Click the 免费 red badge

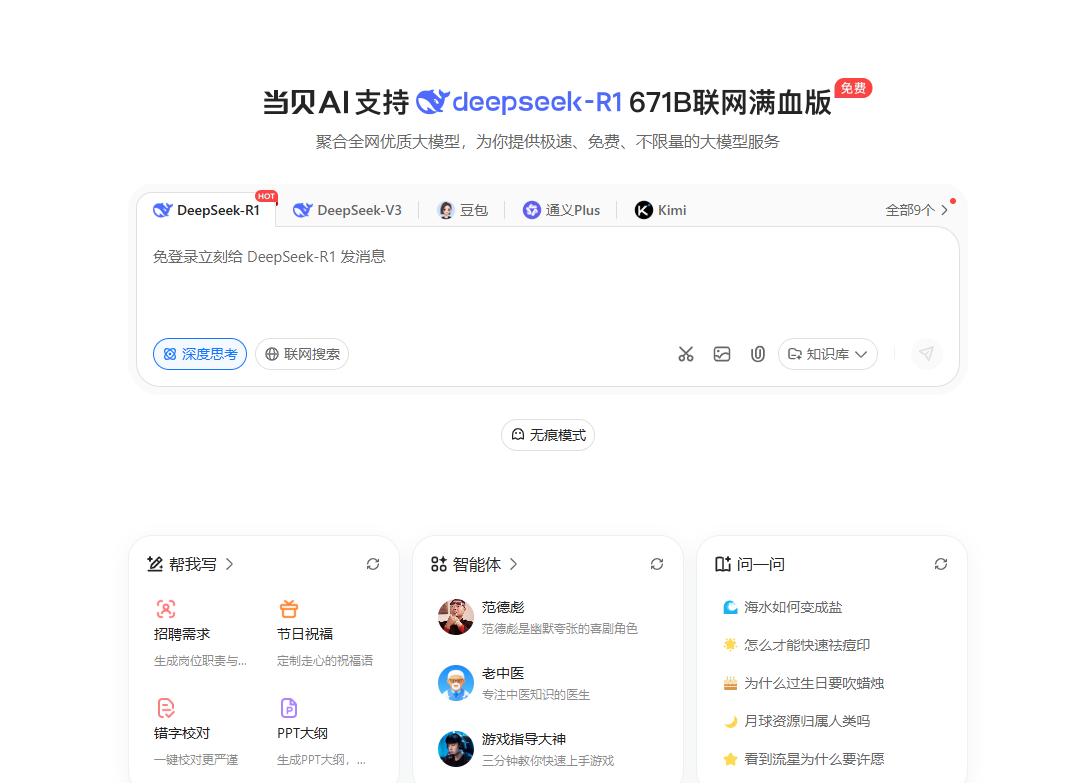853,88
